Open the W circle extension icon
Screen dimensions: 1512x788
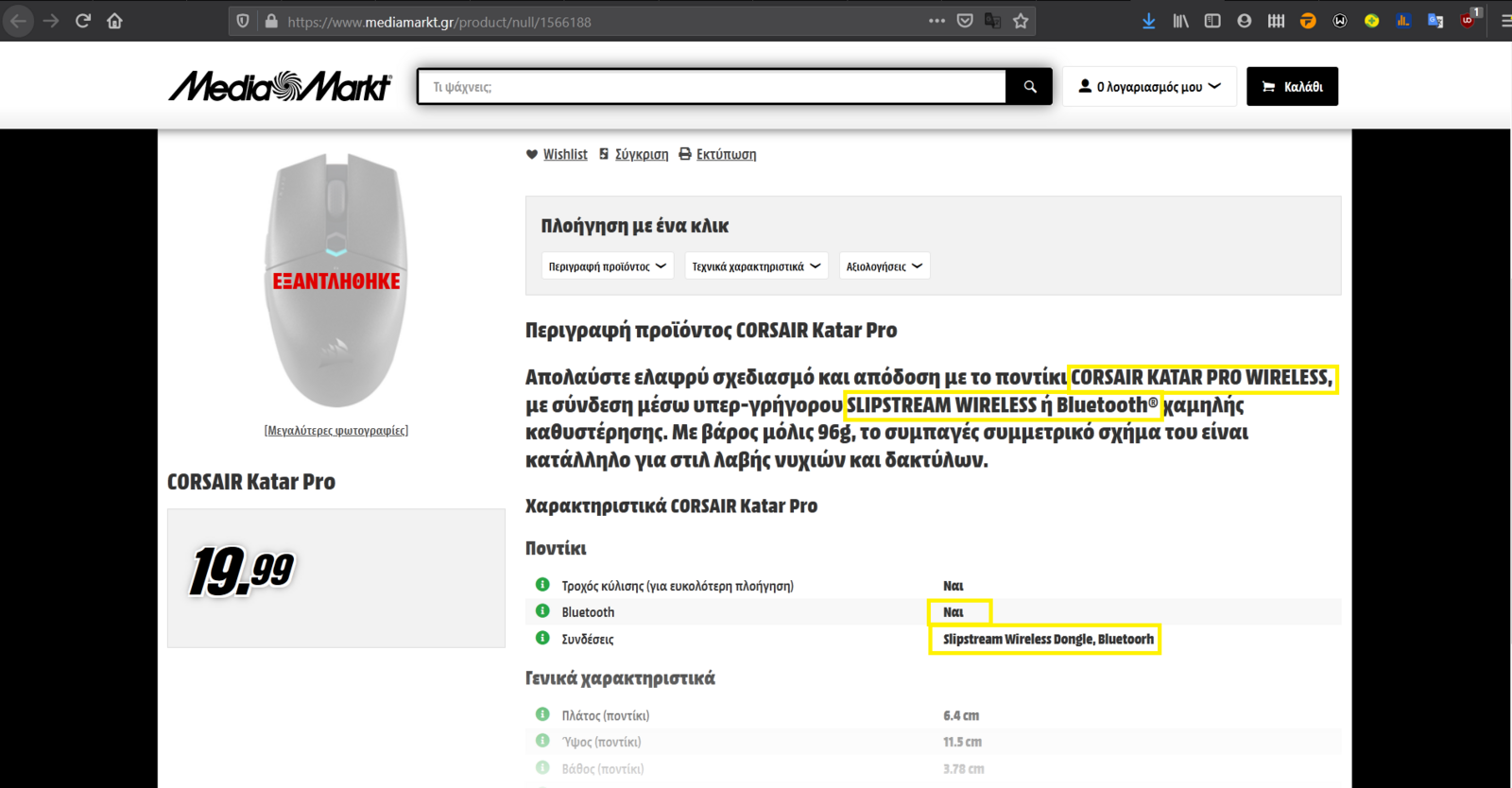pos(1340,21)
